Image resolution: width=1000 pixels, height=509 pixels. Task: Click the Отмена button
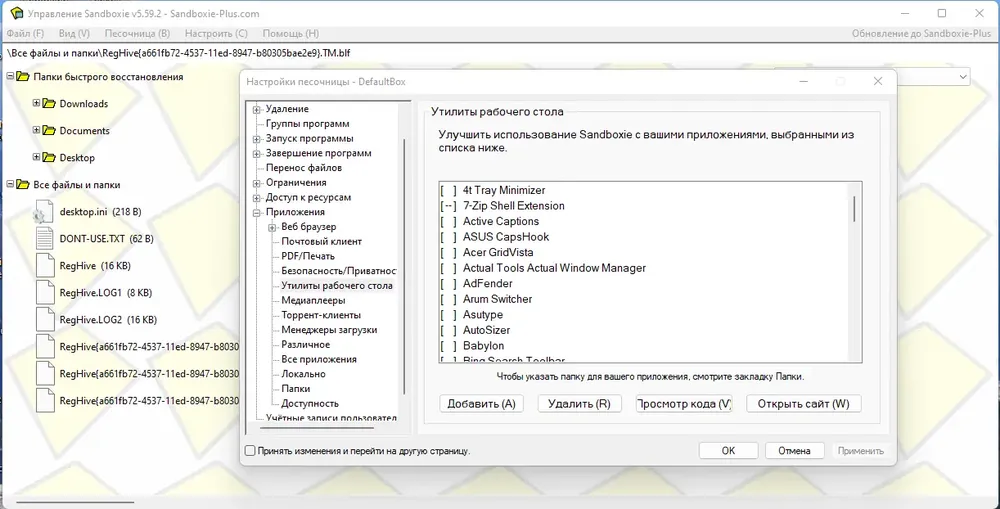(x=795, y=450)
